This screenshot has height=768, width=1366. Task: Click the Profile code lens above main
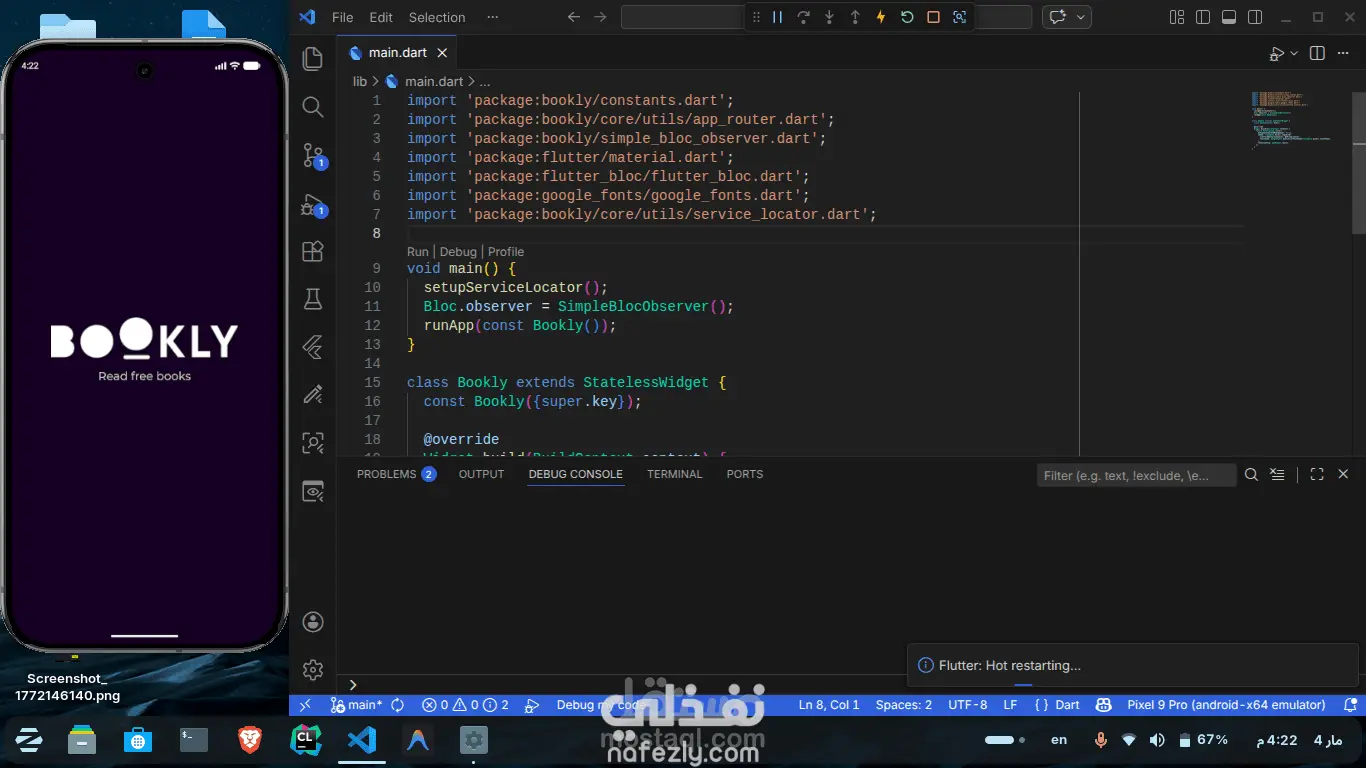(x=506, y=252)
